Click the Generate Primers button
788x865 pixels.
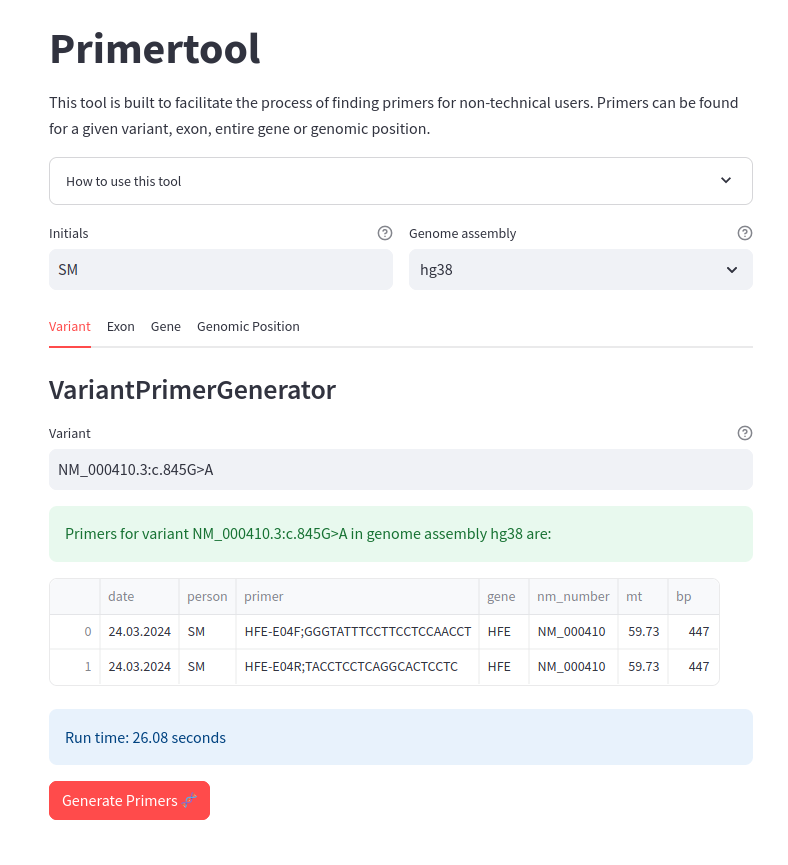click(129, 800)
